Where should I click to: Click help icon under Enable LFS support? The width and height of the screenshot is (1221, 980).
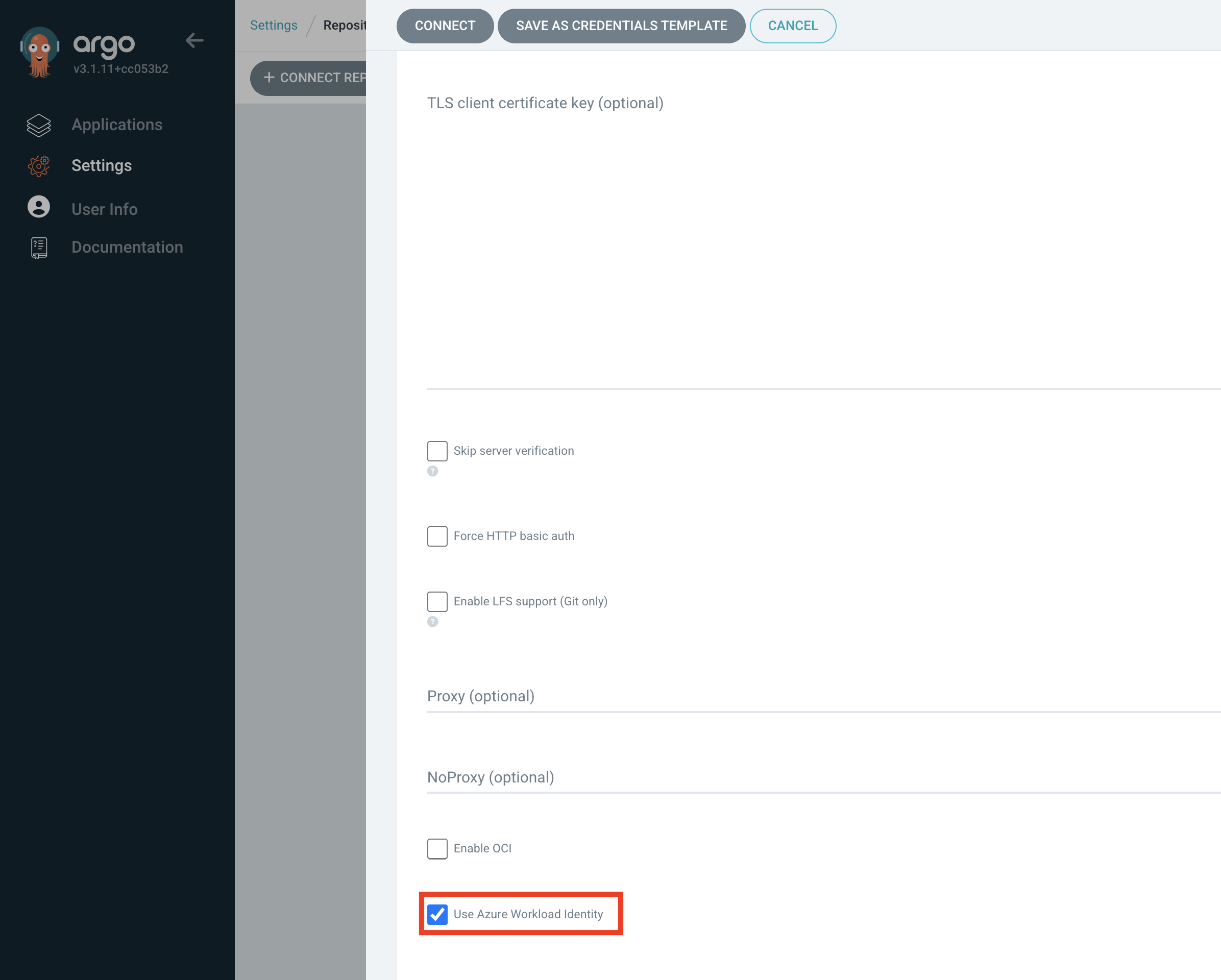click(433, 622)
